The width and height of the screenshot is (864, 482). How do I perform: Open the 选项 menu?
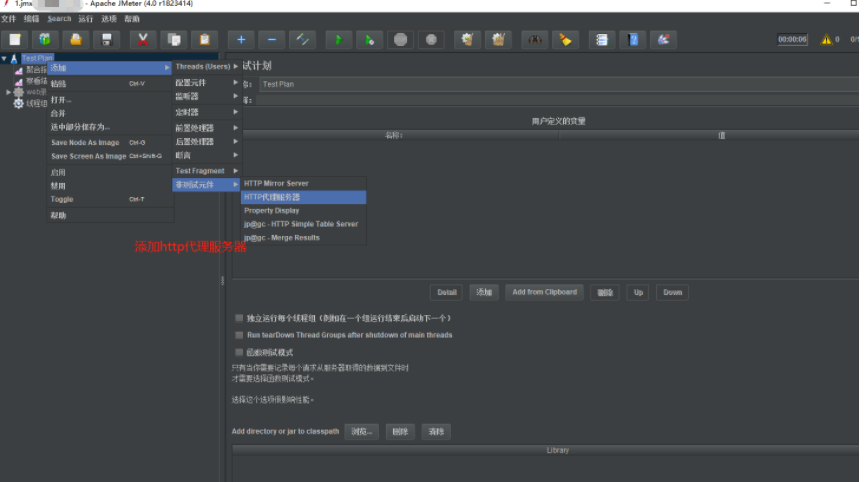pyautogui.click(x=109, y=19)
